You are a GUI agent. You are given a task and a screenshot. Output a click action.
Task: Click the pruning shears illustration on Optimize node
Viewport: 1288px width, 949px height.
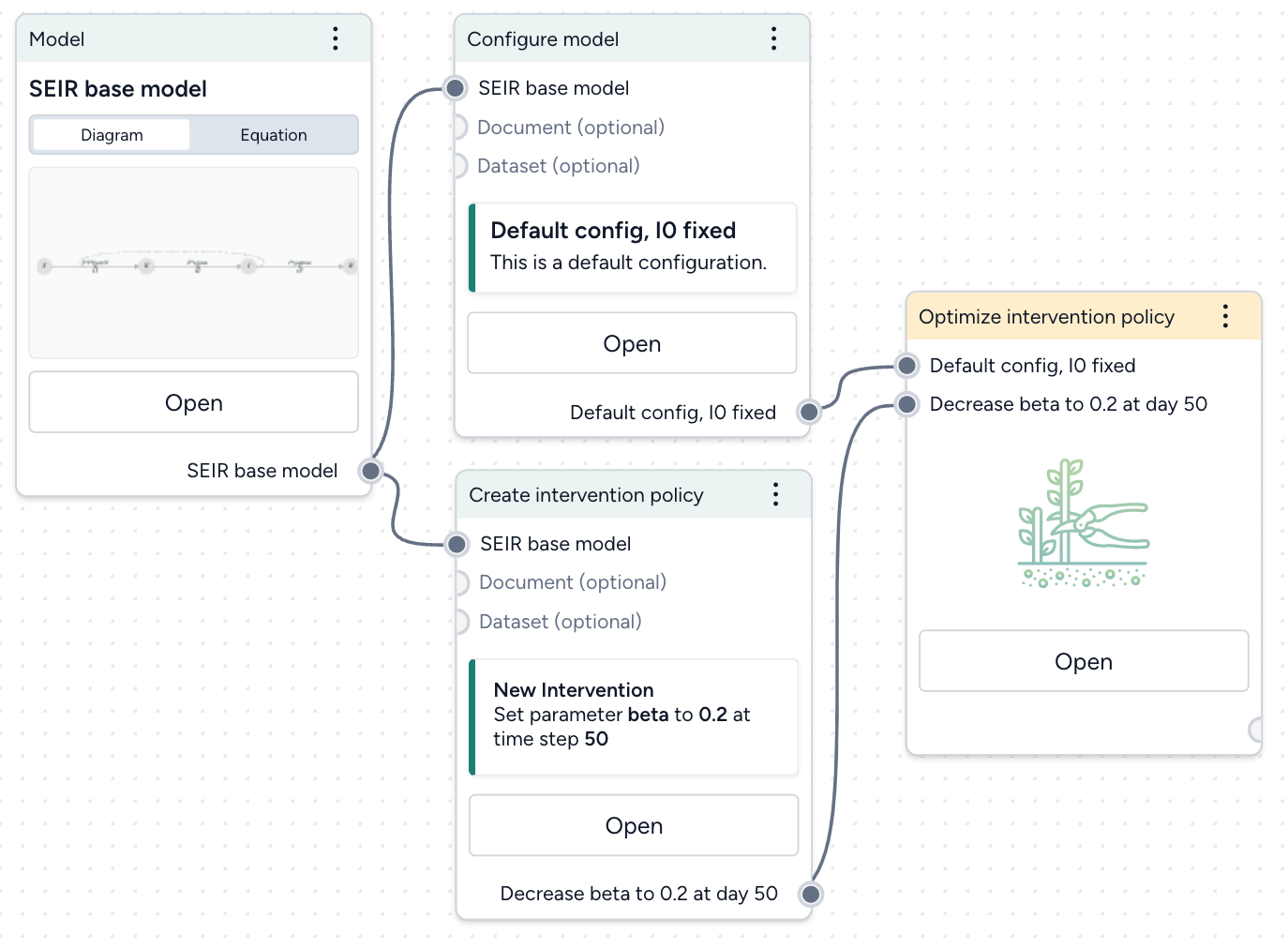[x=1084, y=525]
